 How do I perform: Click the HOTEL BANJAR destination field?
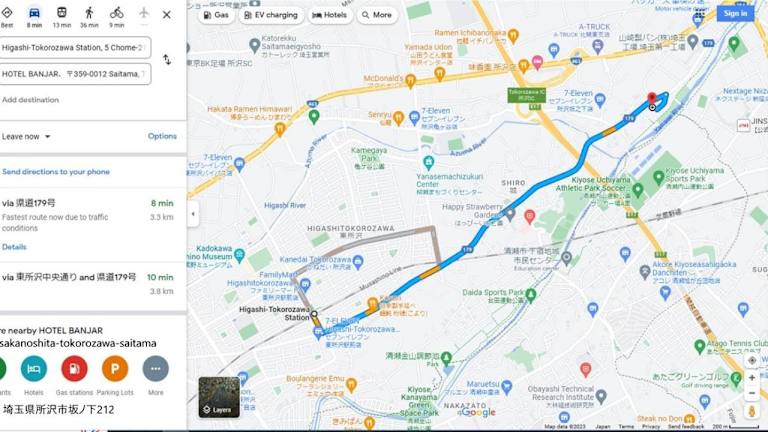74,74
